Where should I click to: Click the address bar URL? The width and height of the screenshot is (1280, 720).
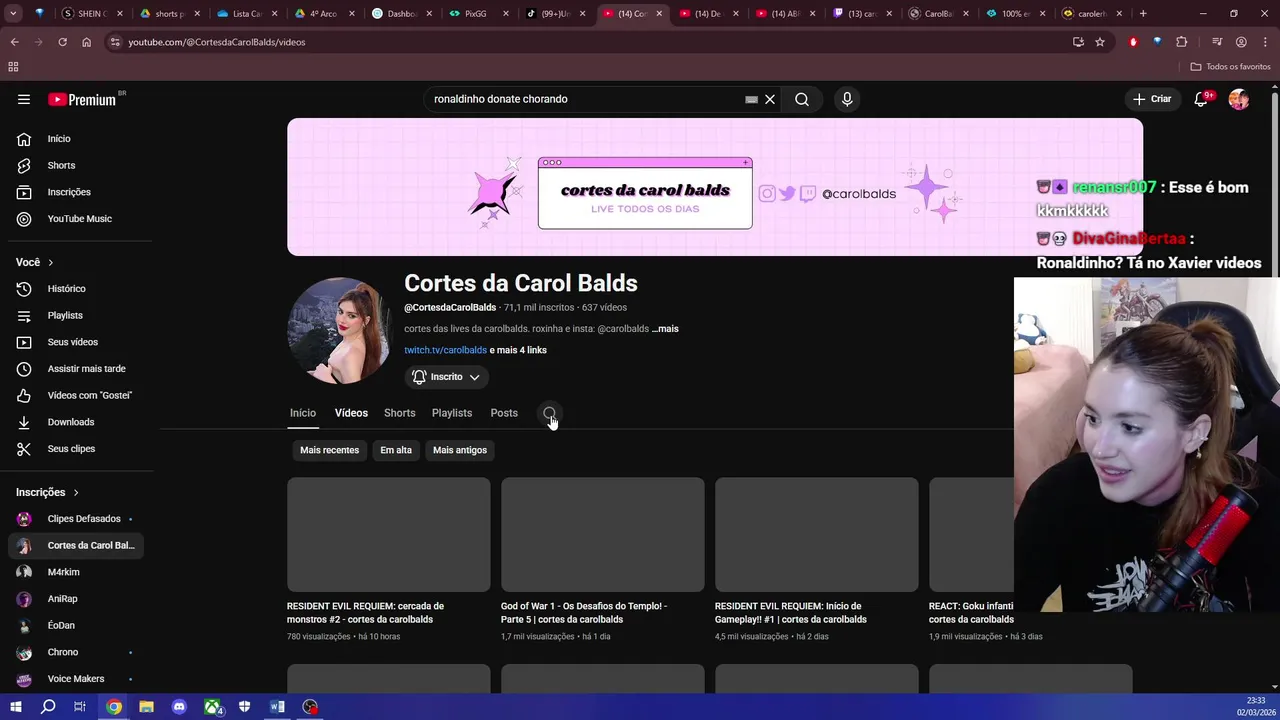click(217, 42)
